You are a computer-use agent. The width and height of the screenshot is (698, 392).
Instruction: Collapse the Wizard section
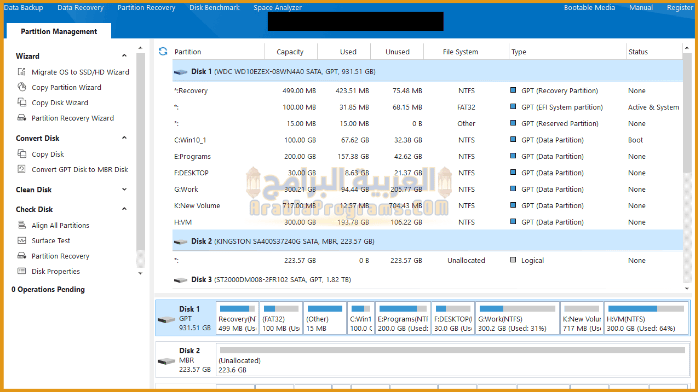[124, 56]
